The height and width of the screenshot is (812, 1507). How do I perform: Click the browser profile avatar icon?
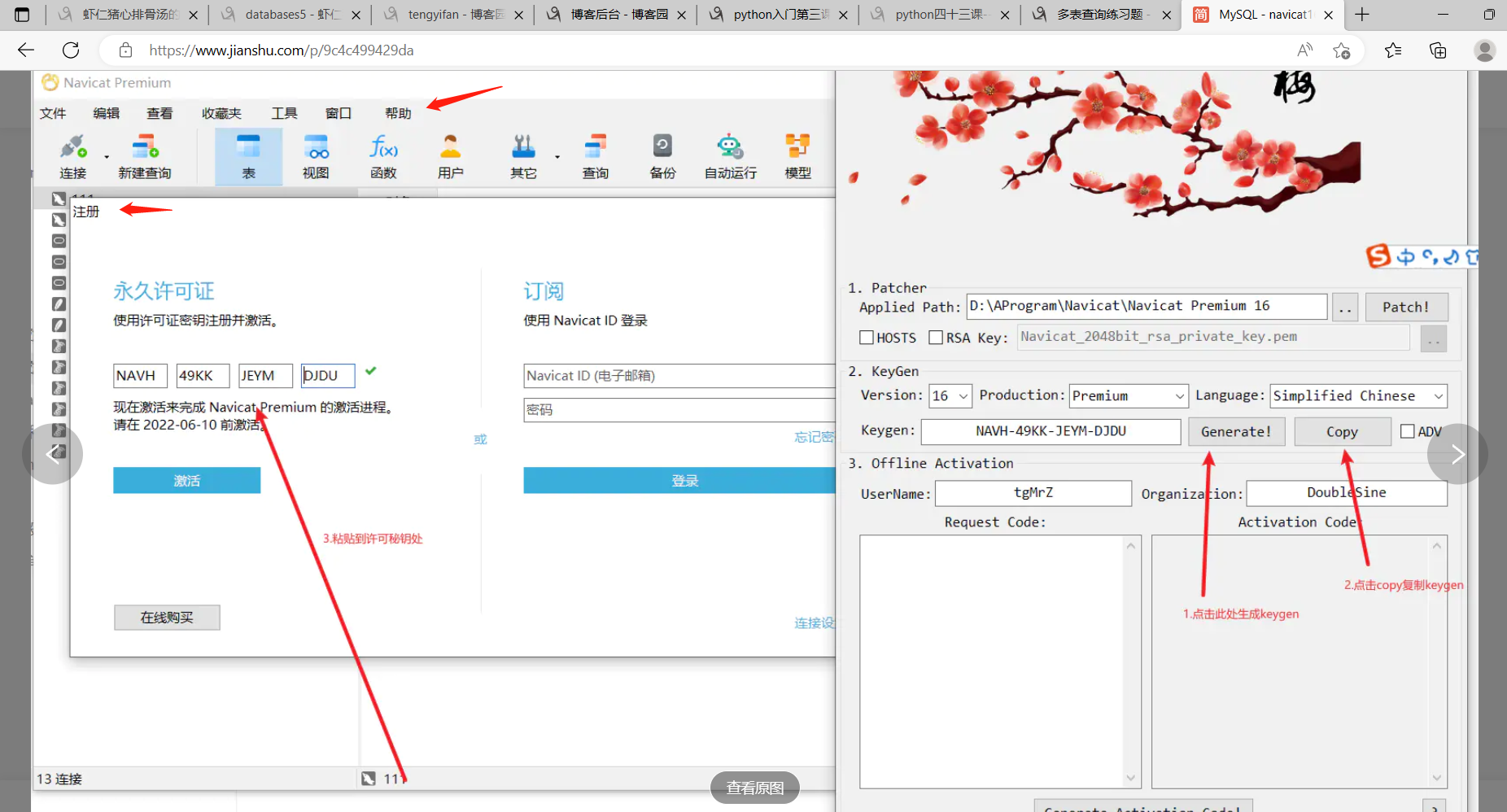(1484, 50)
